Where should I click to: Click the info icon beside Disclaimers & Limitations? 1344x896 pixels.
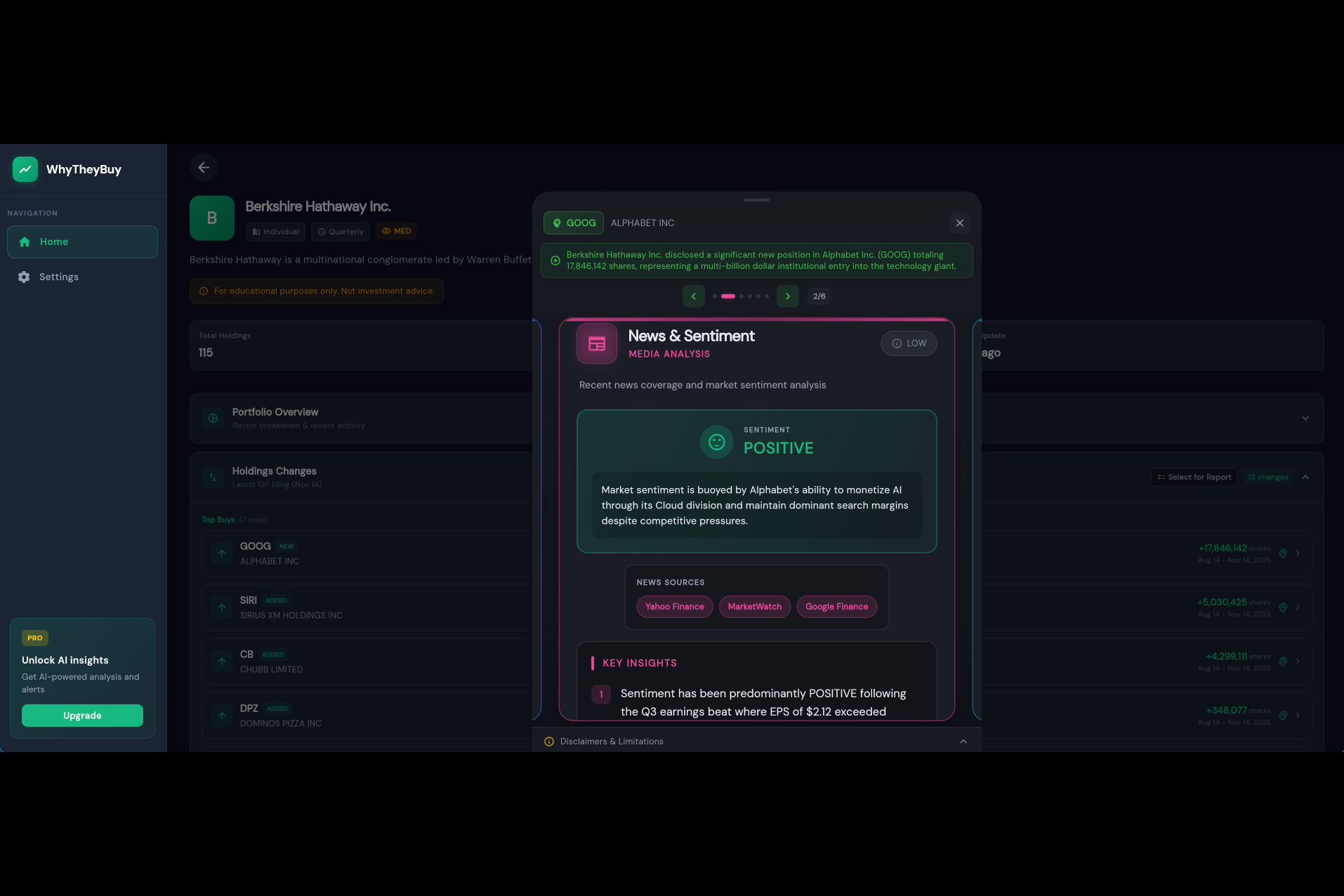(549, 742)
